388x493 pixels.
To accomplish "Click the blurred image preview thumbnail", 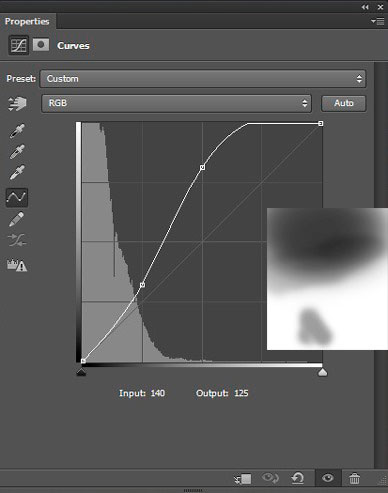I will [327, 279].
